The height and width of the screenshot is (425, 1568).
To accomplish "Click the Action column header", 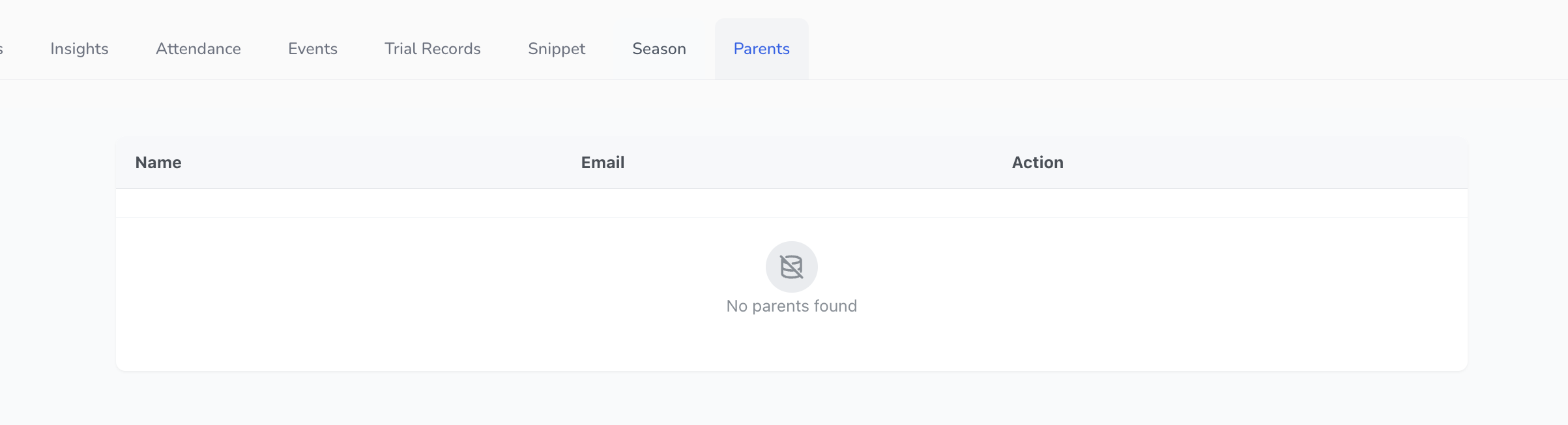I will pyautogui.click(x=1038, y=162).
